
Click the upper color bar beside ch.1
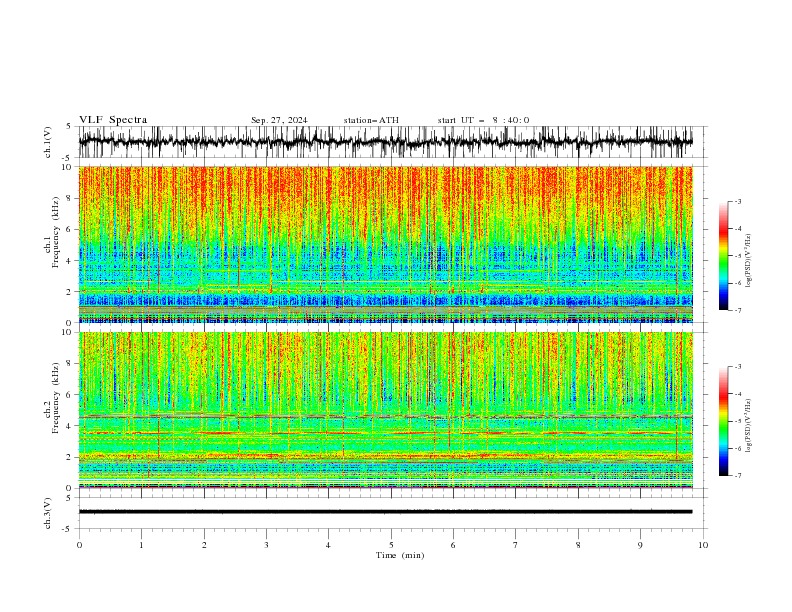pos(723,256)
